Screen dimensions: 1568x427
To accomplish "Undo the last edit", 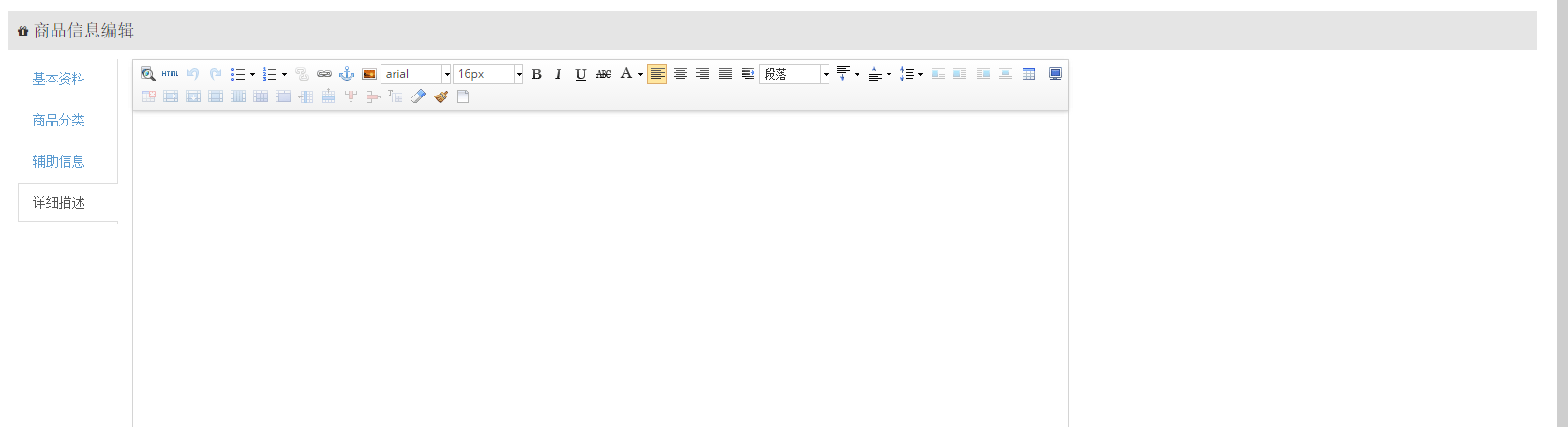I will (x=193, y=74).
